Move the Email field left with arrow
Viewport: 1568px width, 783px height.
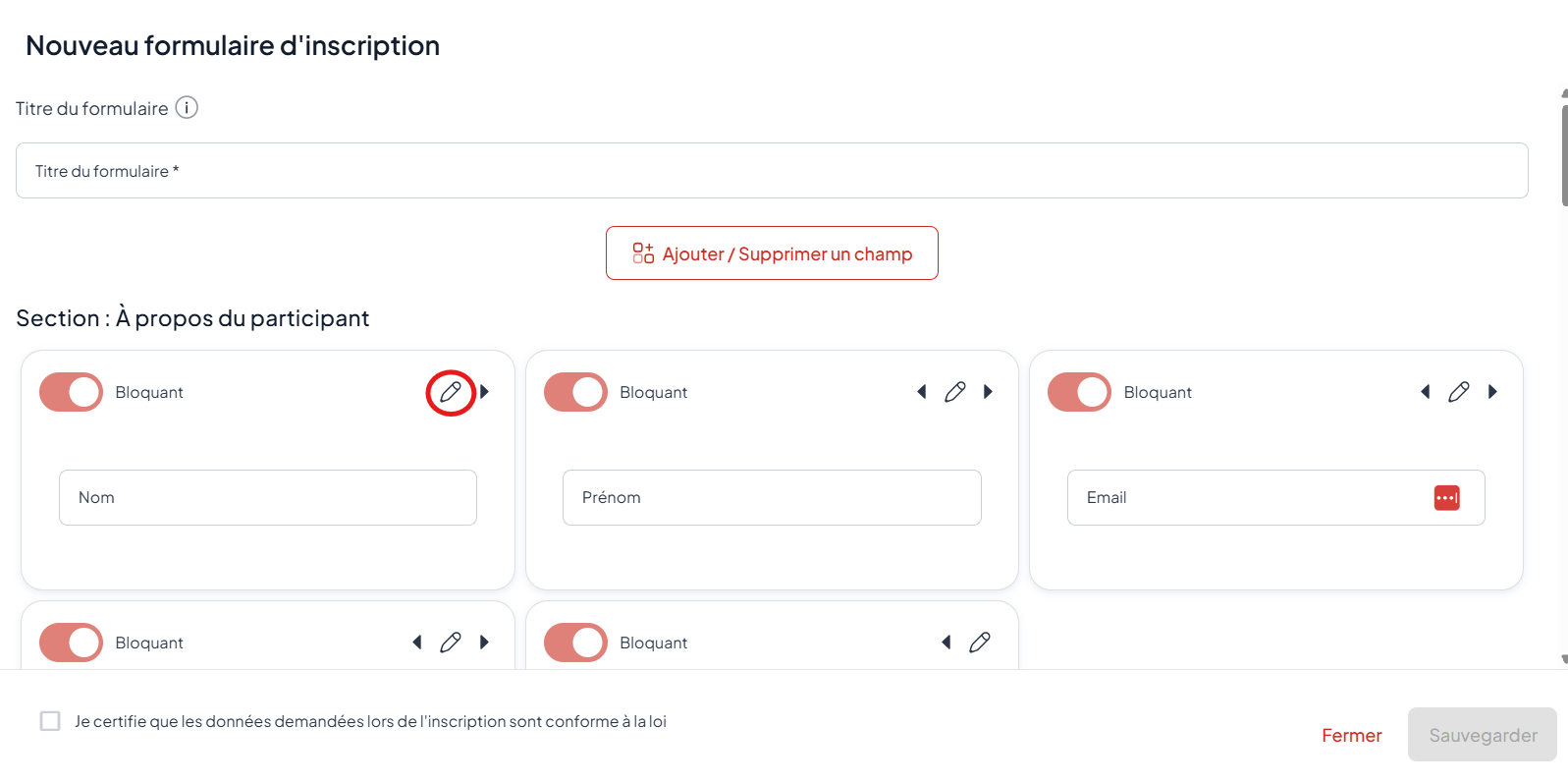tap(1425, 392)
